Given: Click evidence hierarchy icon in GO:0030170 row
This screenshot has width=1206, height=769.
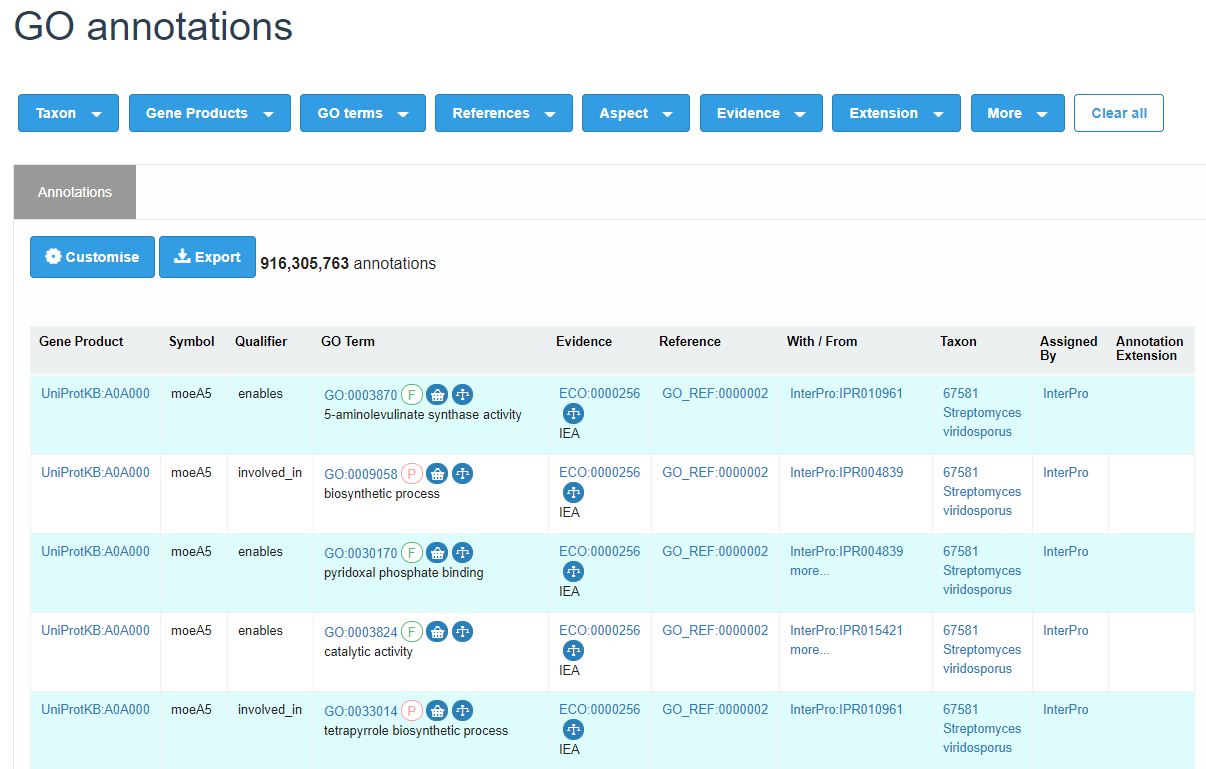Looking at the screenshot, I should click(x=573, y=572).
